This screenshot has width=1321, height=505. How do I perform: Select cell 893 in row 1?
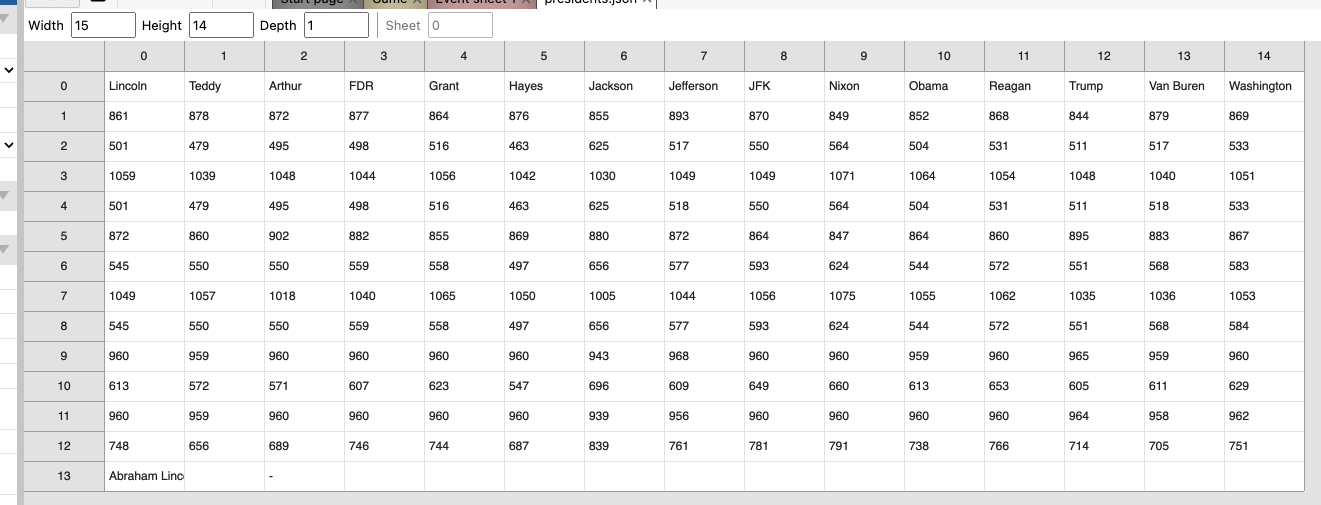click(x=704, y=116)
